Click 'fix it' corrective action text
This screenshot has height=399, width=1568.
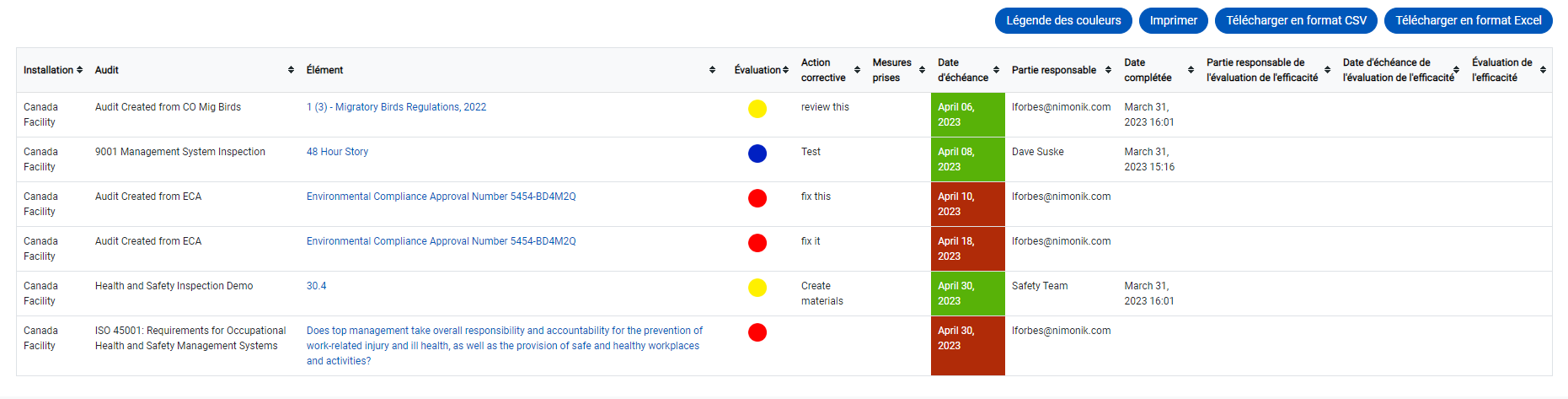[x=811, y=241]
